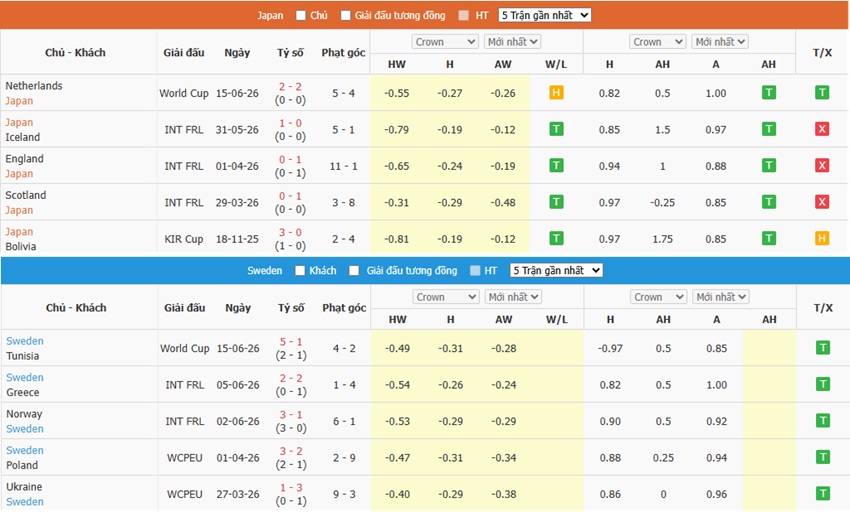This screenshot has height=512, width=850.
Task: Click green T T/X badge in Norway-Sweden row
Action: pyautogui.click(x=823, y=420)
